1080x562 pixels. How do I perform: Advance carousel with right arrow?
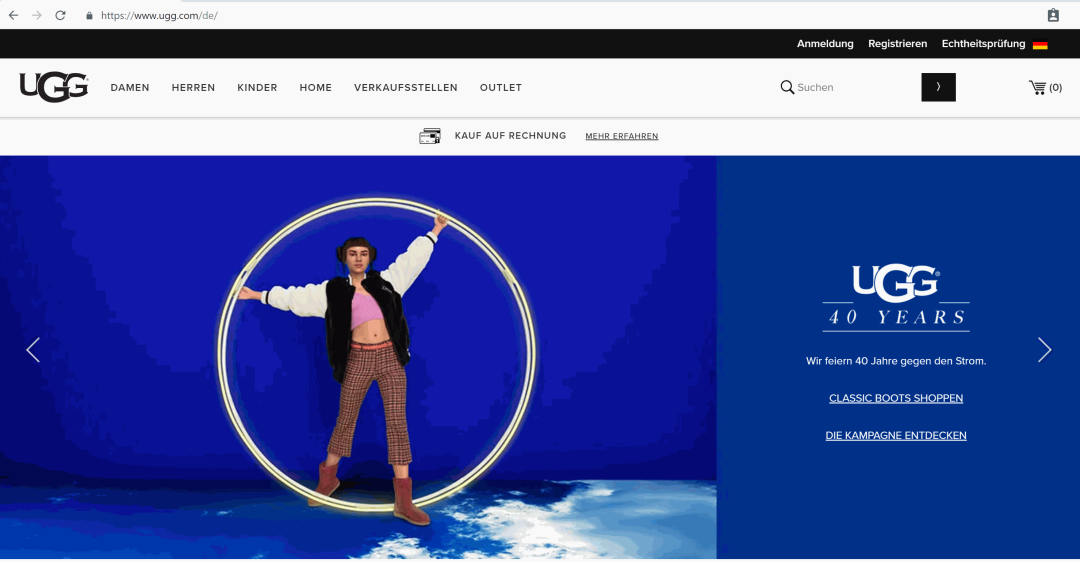pos(1044,350)
